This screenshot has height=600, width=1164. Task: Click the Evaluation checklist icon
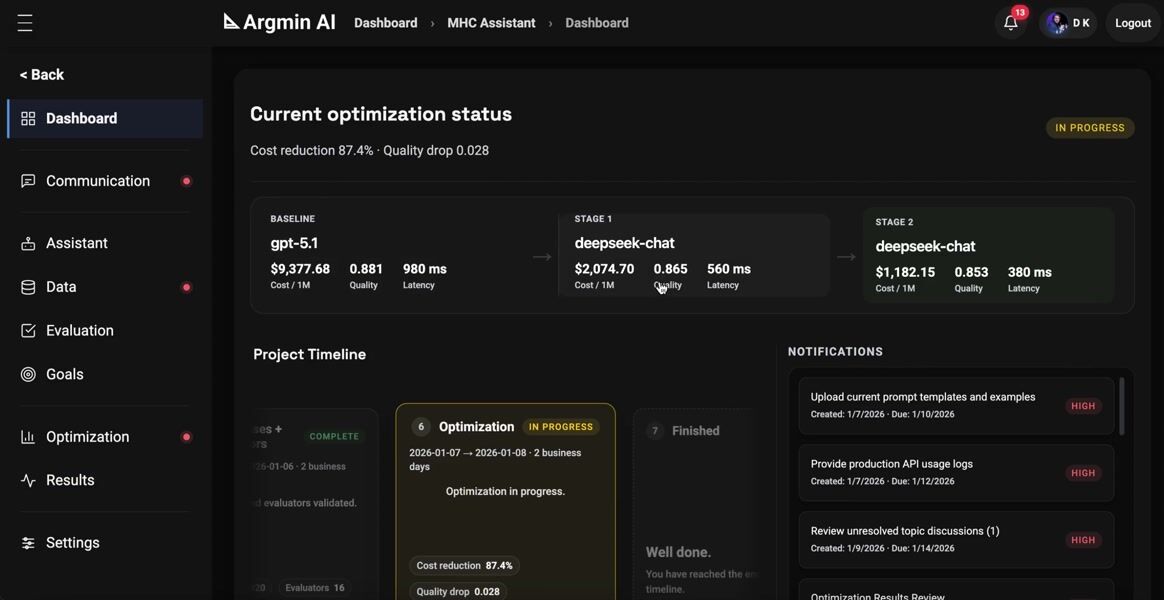[28, 331]
